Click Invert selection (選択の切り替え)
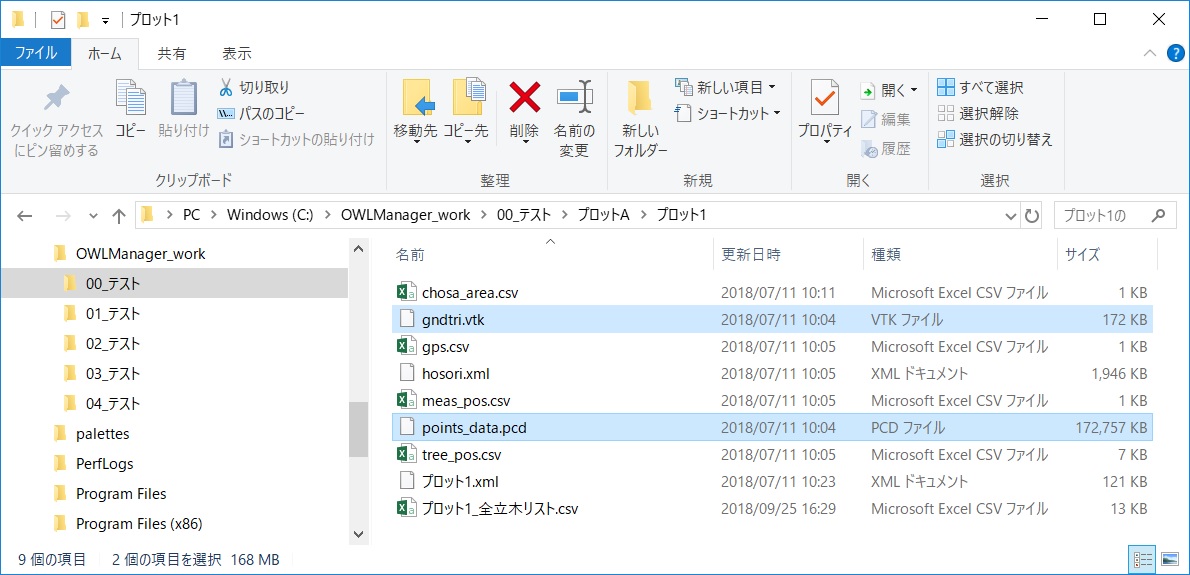The image size is (1190, 575). (x=995, y=140)
